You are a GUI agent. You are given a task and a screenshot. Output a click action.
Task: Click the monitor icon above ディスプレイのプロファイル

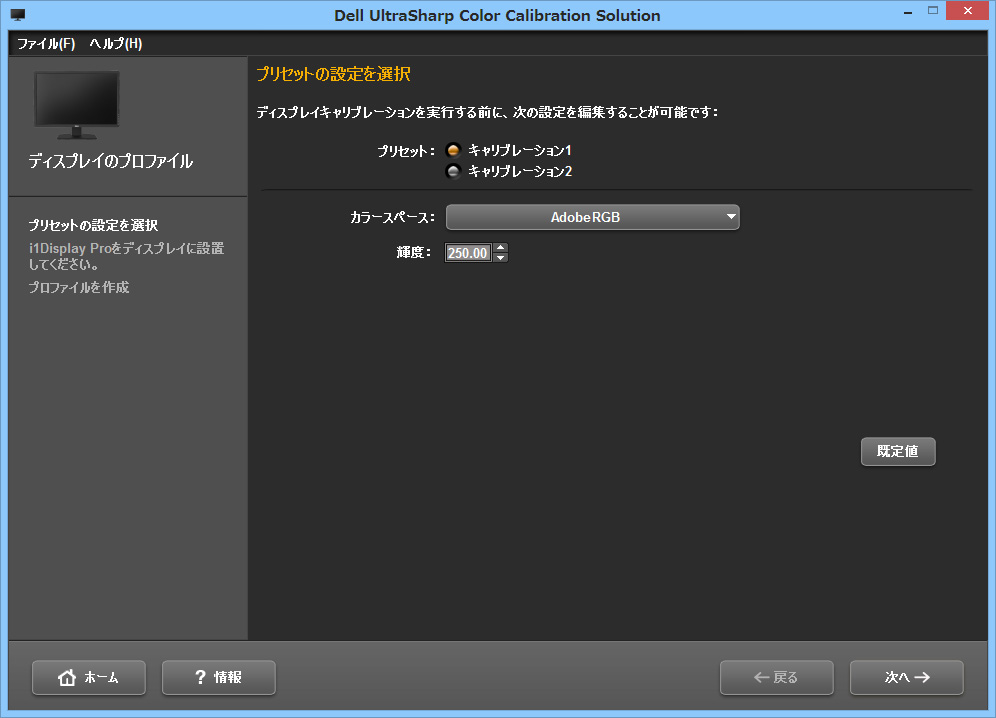tap(77, 103)
